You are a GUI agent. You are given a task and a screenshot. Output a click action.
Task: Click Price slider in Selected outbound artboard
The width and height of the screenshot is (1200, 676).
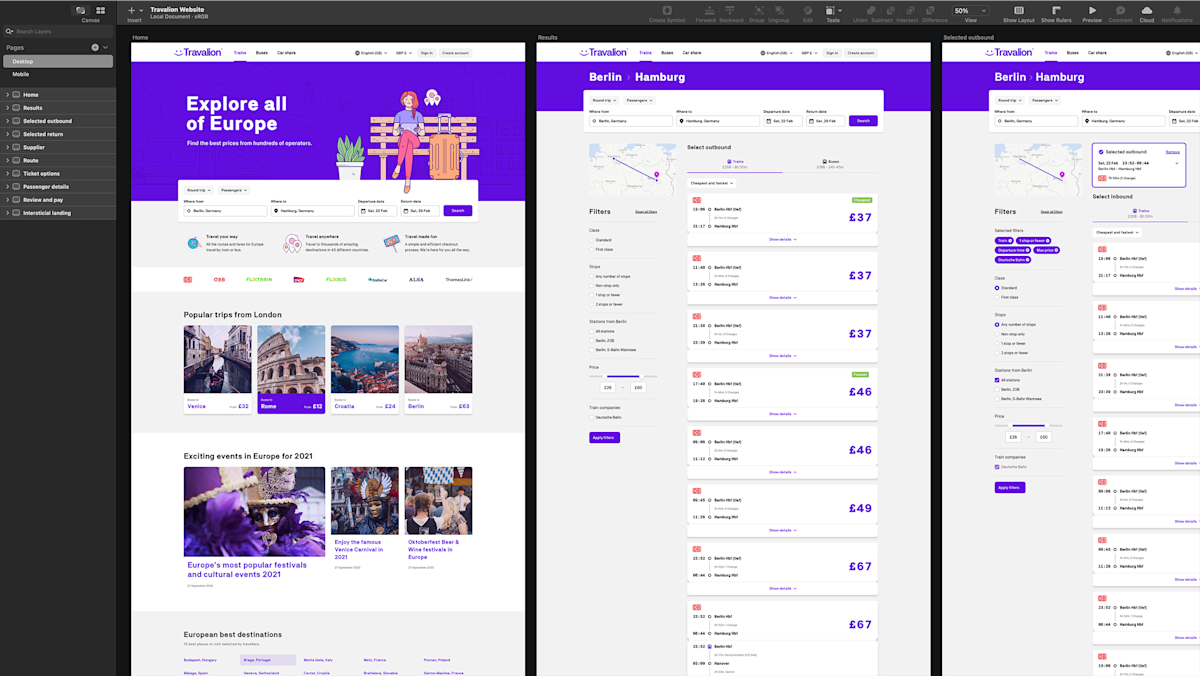(x=1028, y=425)
